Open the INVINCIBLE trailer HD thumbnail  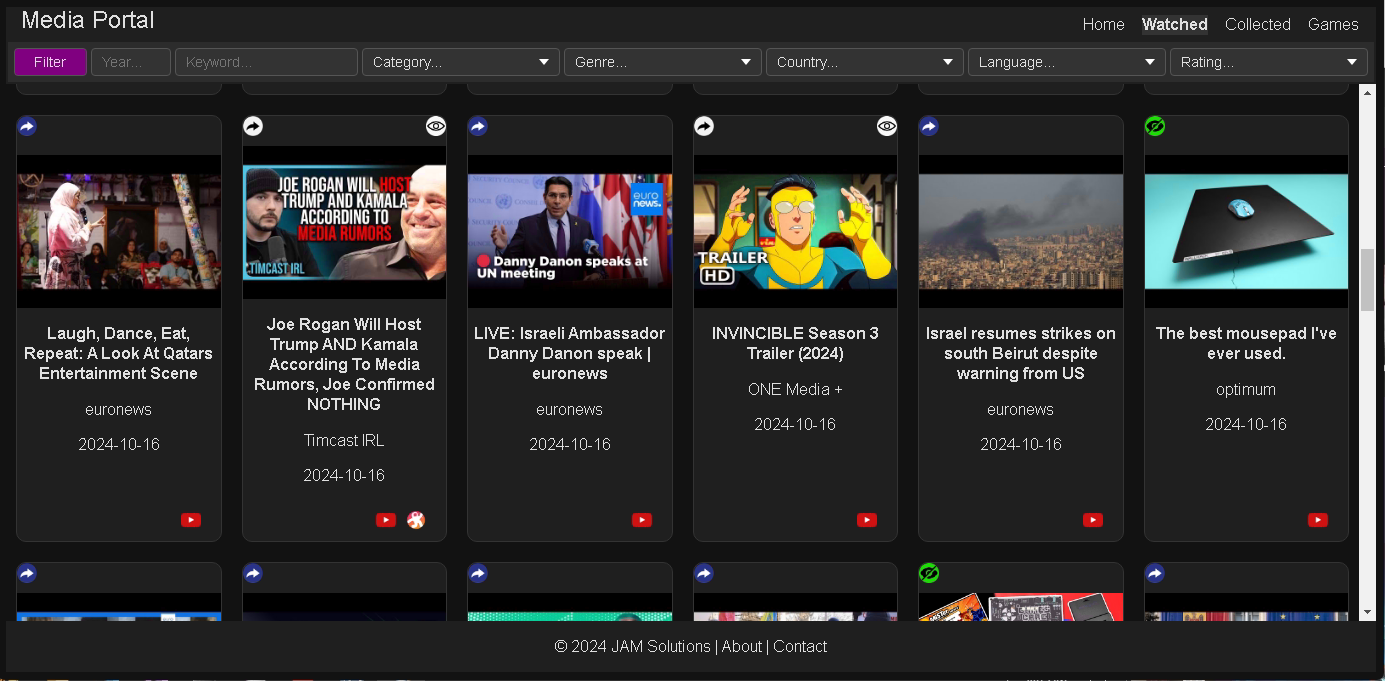pyautogui.click(x=795, y=231)
